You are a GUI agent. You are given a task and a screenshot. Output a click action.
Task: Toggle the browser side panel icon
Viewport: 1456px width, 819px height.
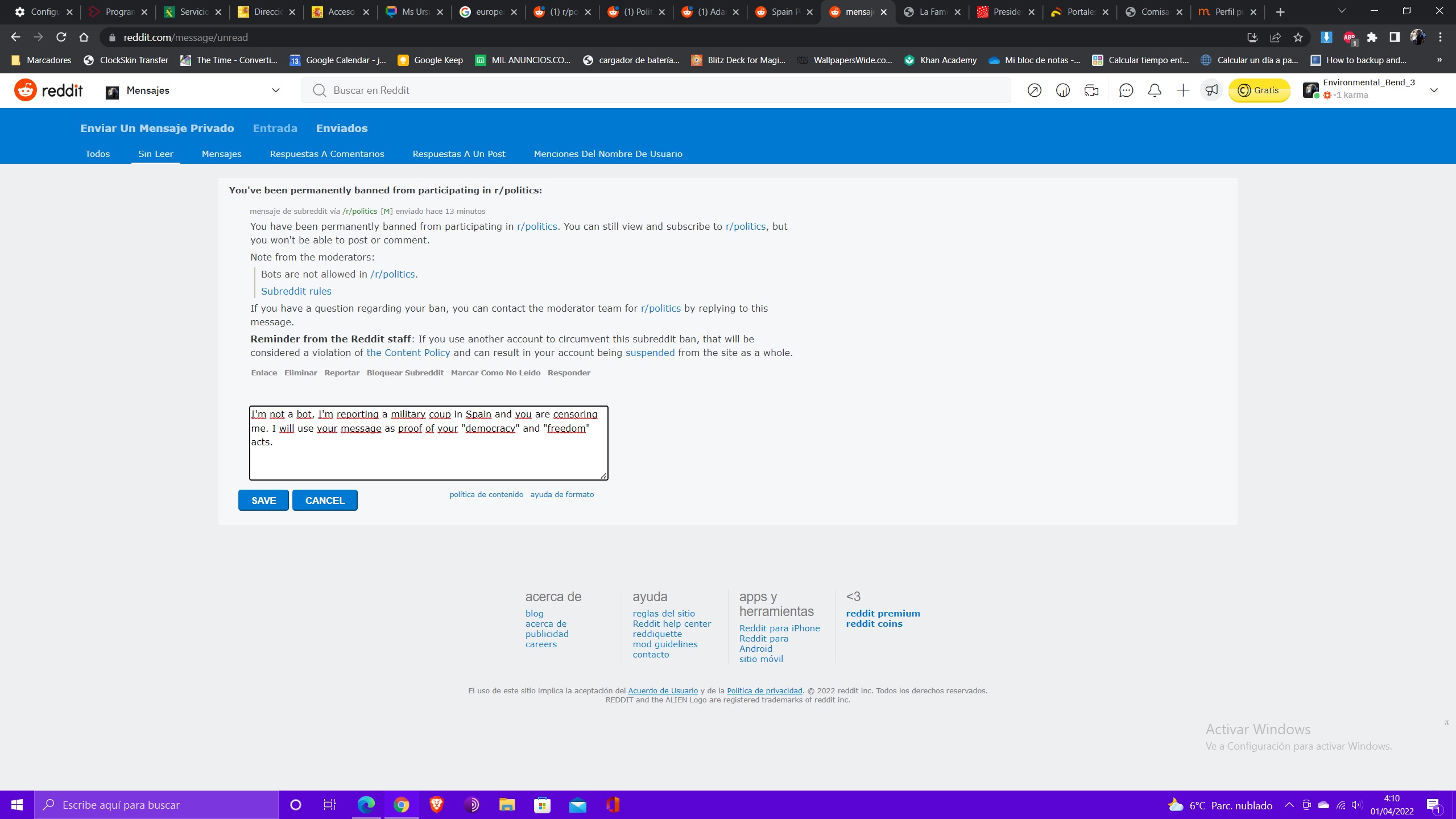click(1395, 37)
